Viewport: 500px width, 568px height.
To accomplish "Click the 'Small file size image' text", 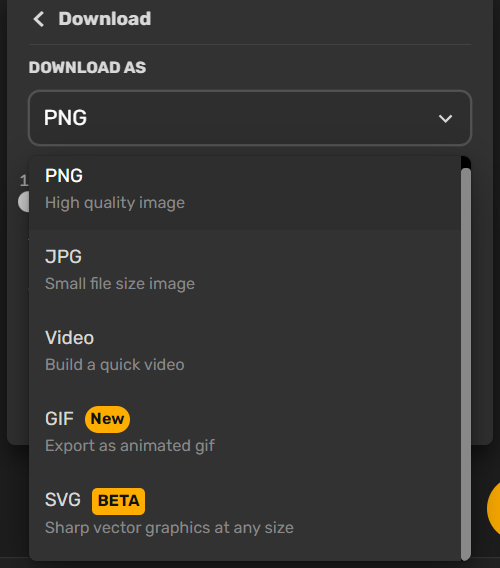I will click(120, 284).
